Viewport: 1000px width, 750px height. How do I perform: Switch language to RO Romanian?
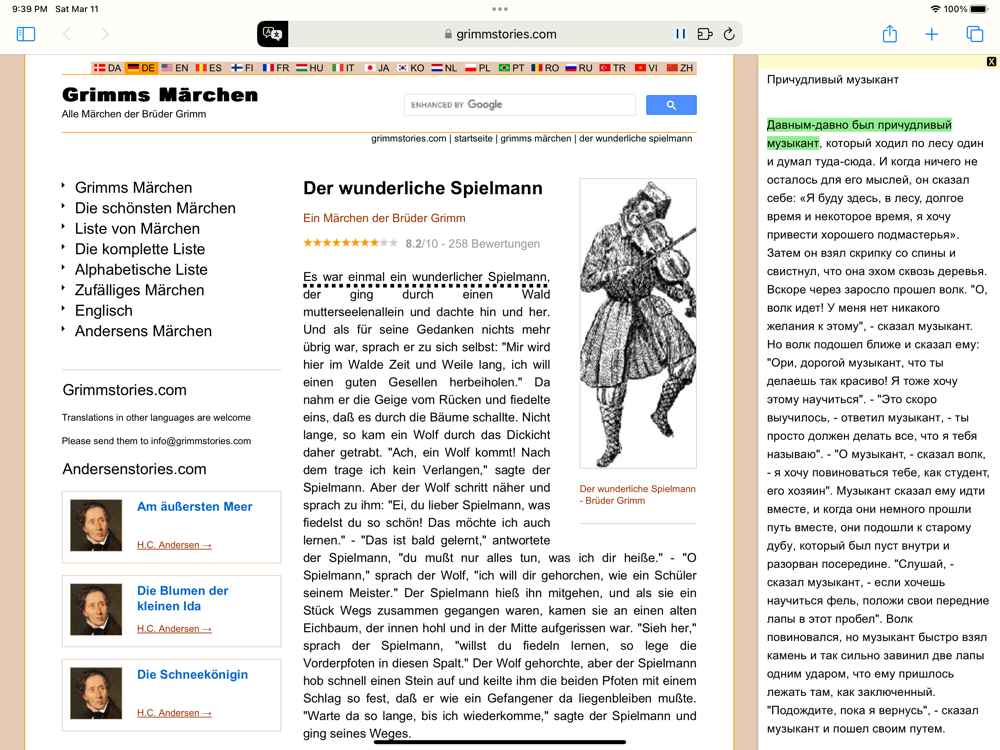[545, 68]
